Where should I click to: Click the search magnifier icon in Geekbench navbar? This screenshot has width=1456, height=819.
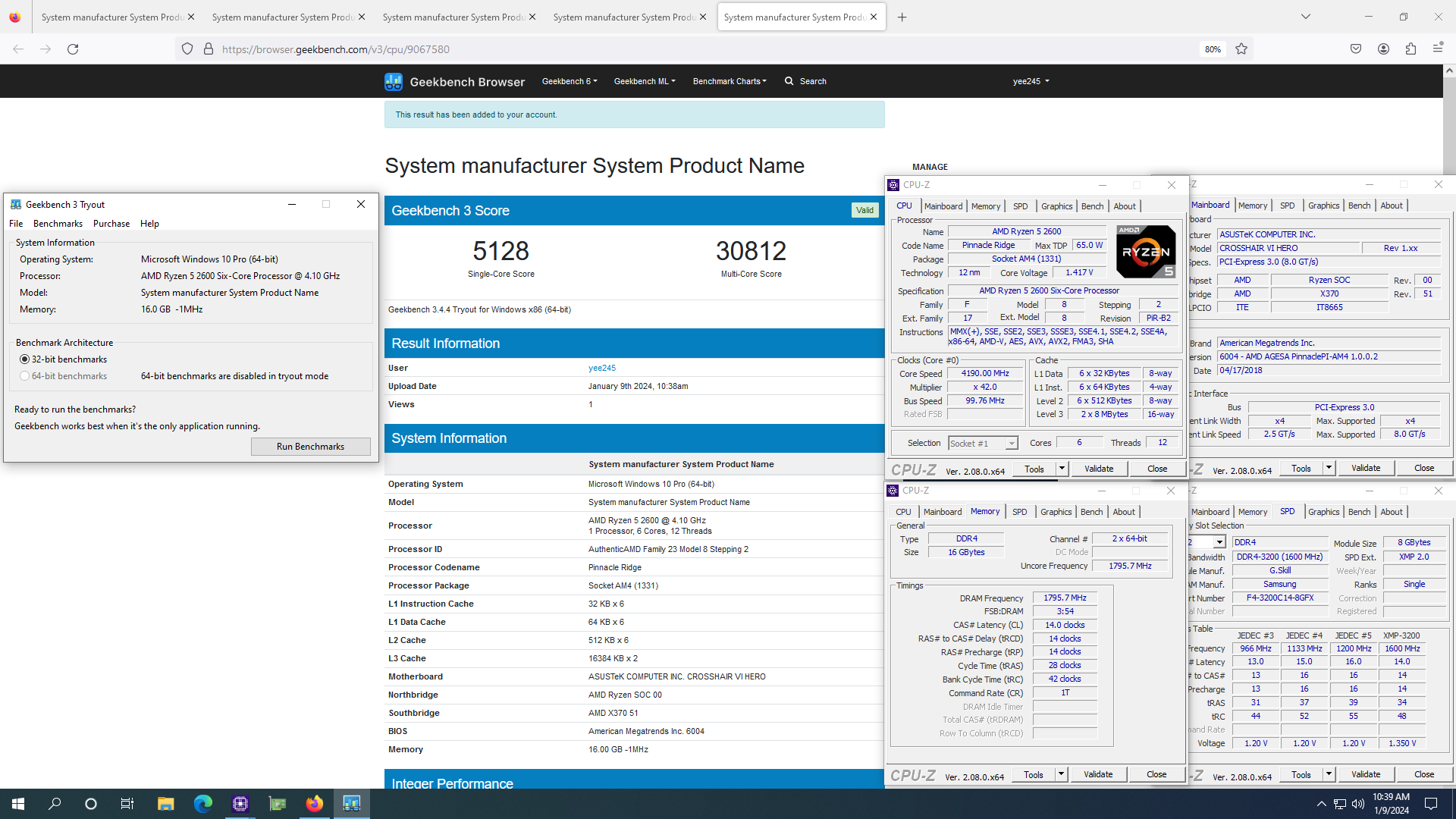[789, 81]
